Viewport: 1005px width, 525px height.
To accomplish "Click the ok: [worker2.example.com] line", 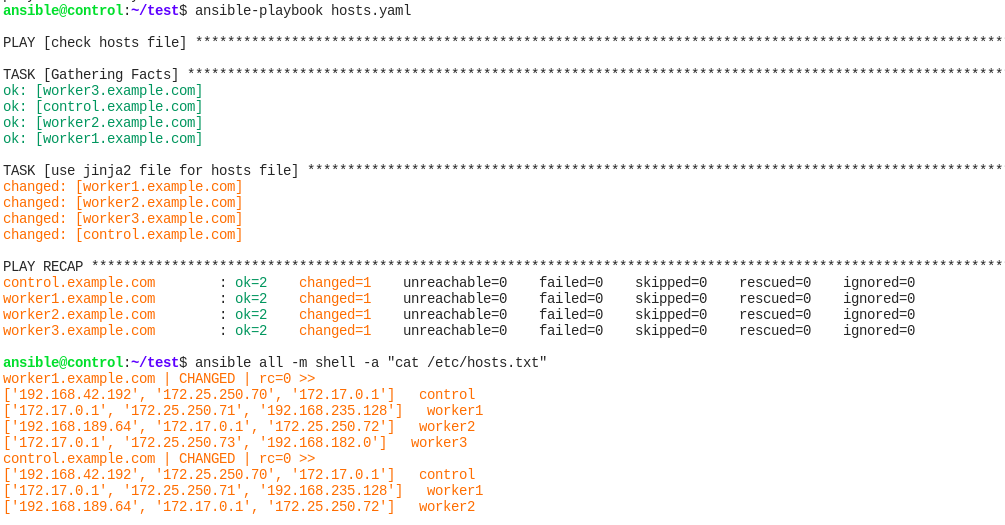I will click(x=103, y=122).
